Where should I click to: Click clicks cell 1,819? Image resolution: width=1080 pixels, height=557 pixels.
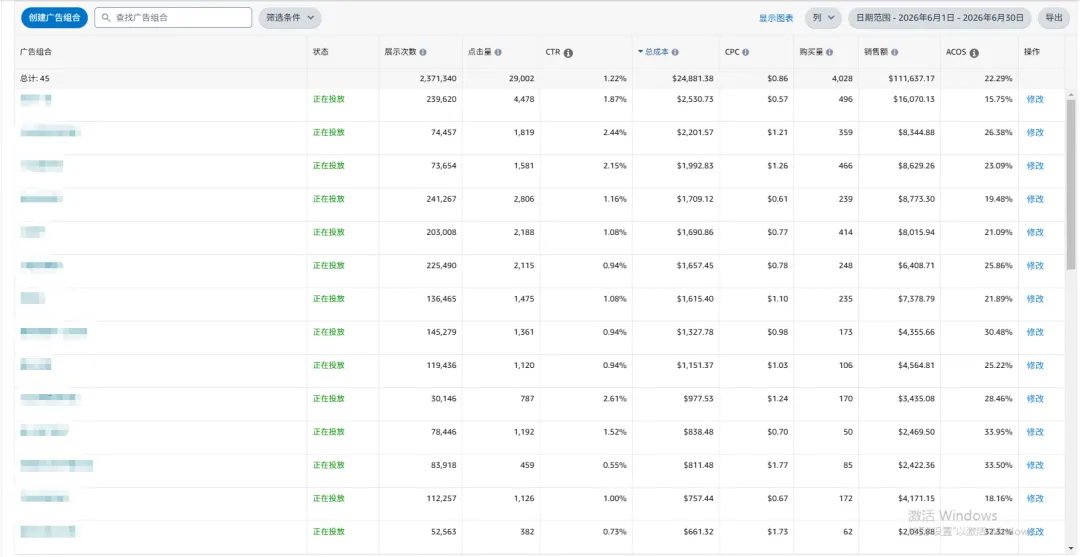(523, 132)
